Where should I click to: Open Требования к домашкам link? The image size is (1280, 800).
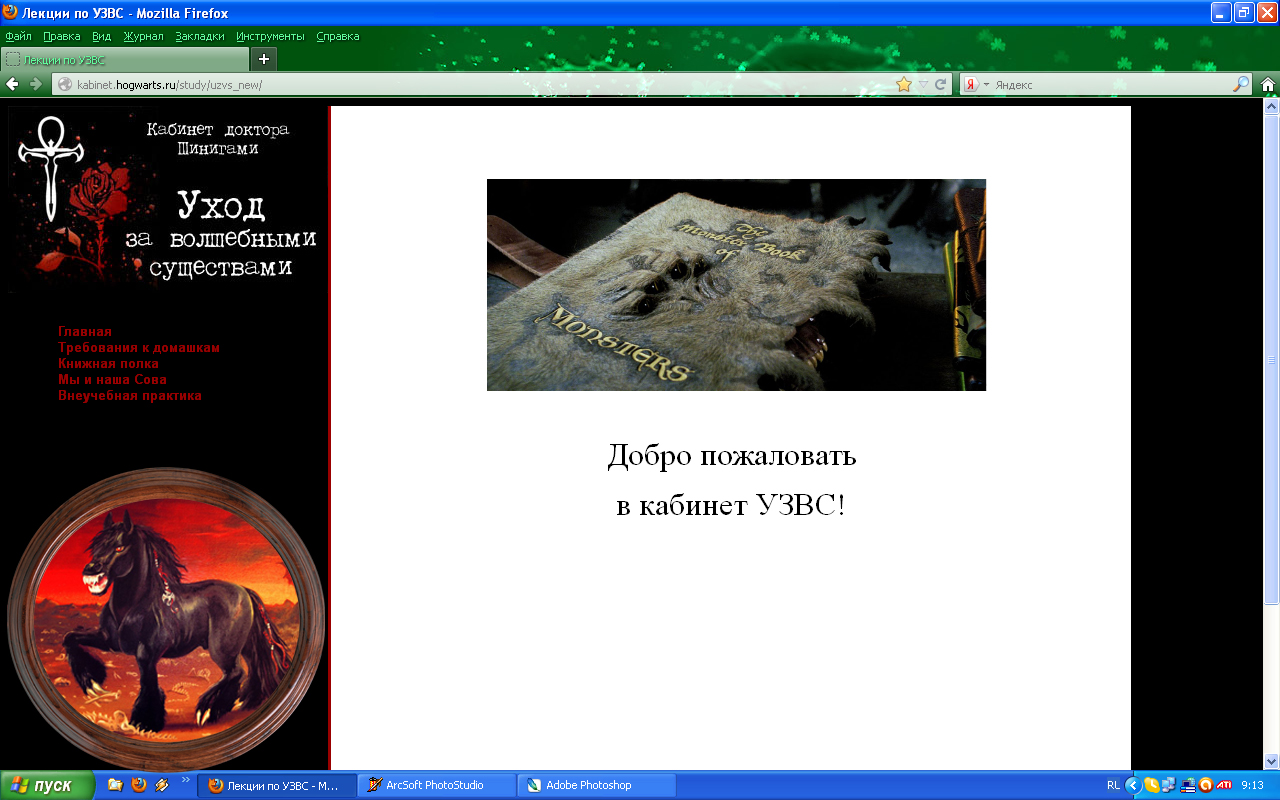coord(139,347)
